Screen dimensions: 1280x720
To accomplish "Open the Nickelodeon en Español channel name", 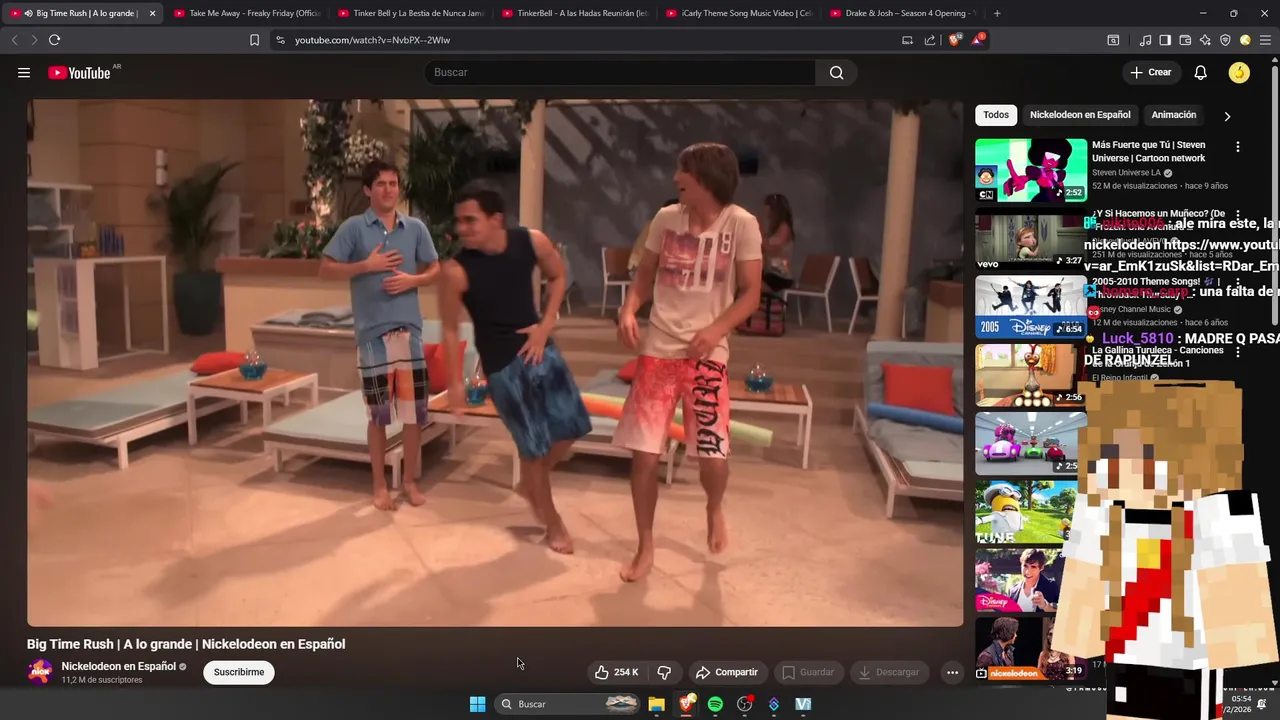I will tap(118, 666).
